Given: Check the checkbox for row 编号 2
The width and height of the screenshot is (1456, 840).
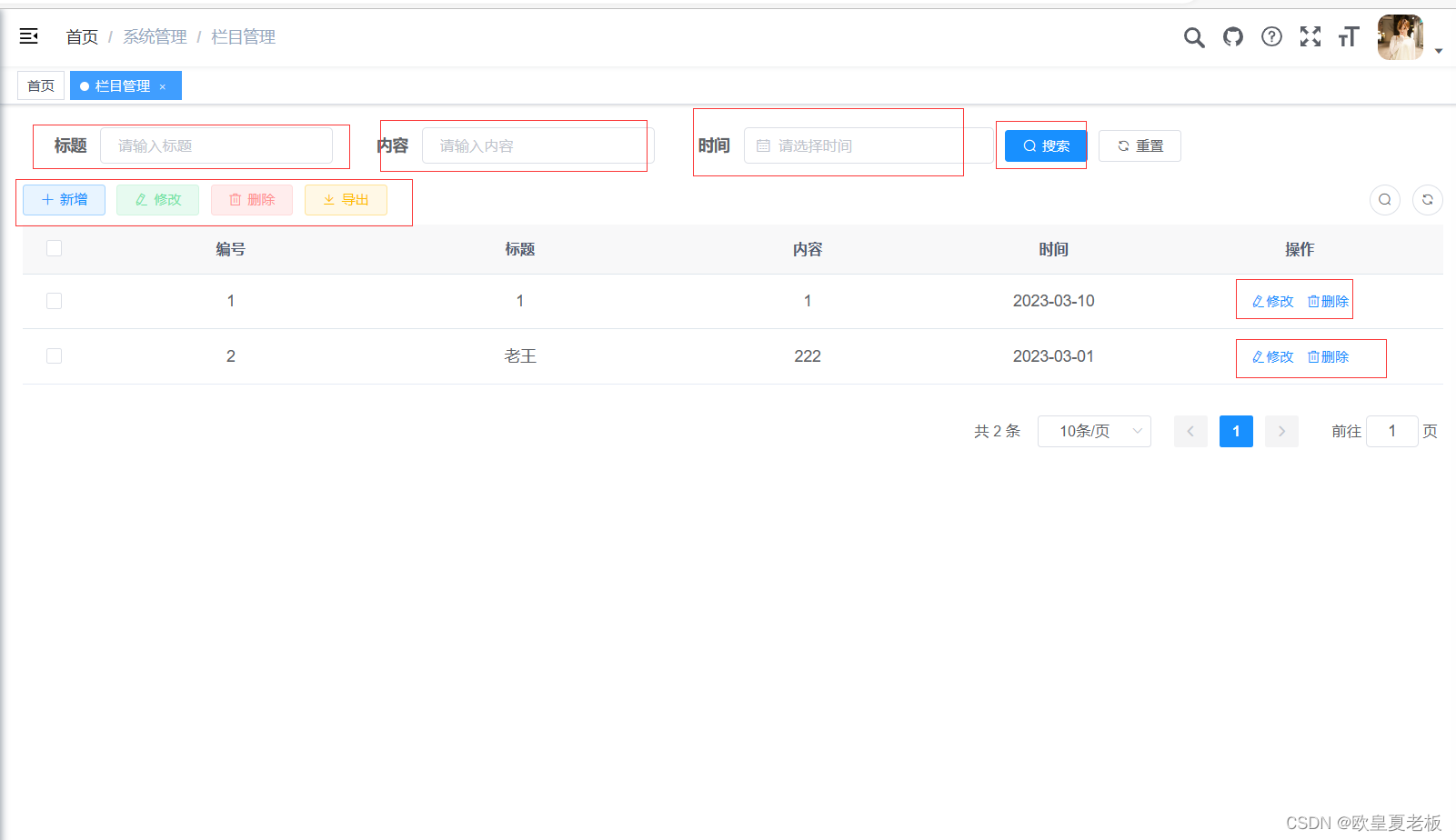Looking at the screenshot, I should coord(54,355).
